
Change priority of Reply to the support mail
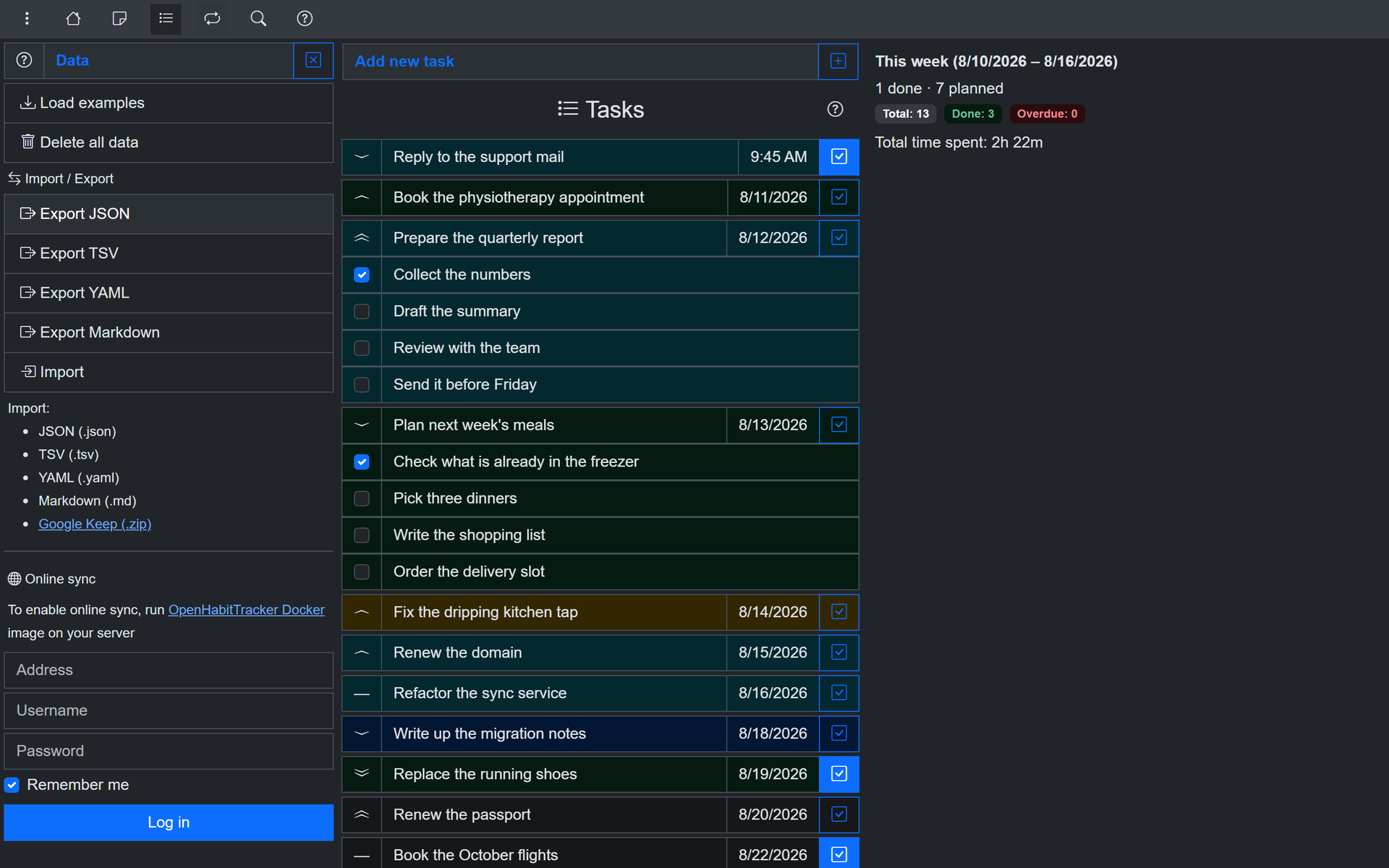[x=362, y=157]
